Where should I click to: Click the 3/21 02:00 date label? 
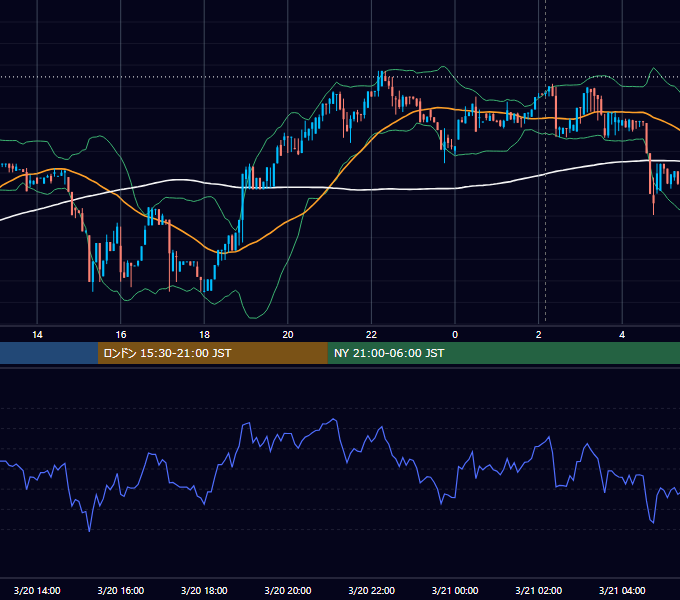(539, 590)
